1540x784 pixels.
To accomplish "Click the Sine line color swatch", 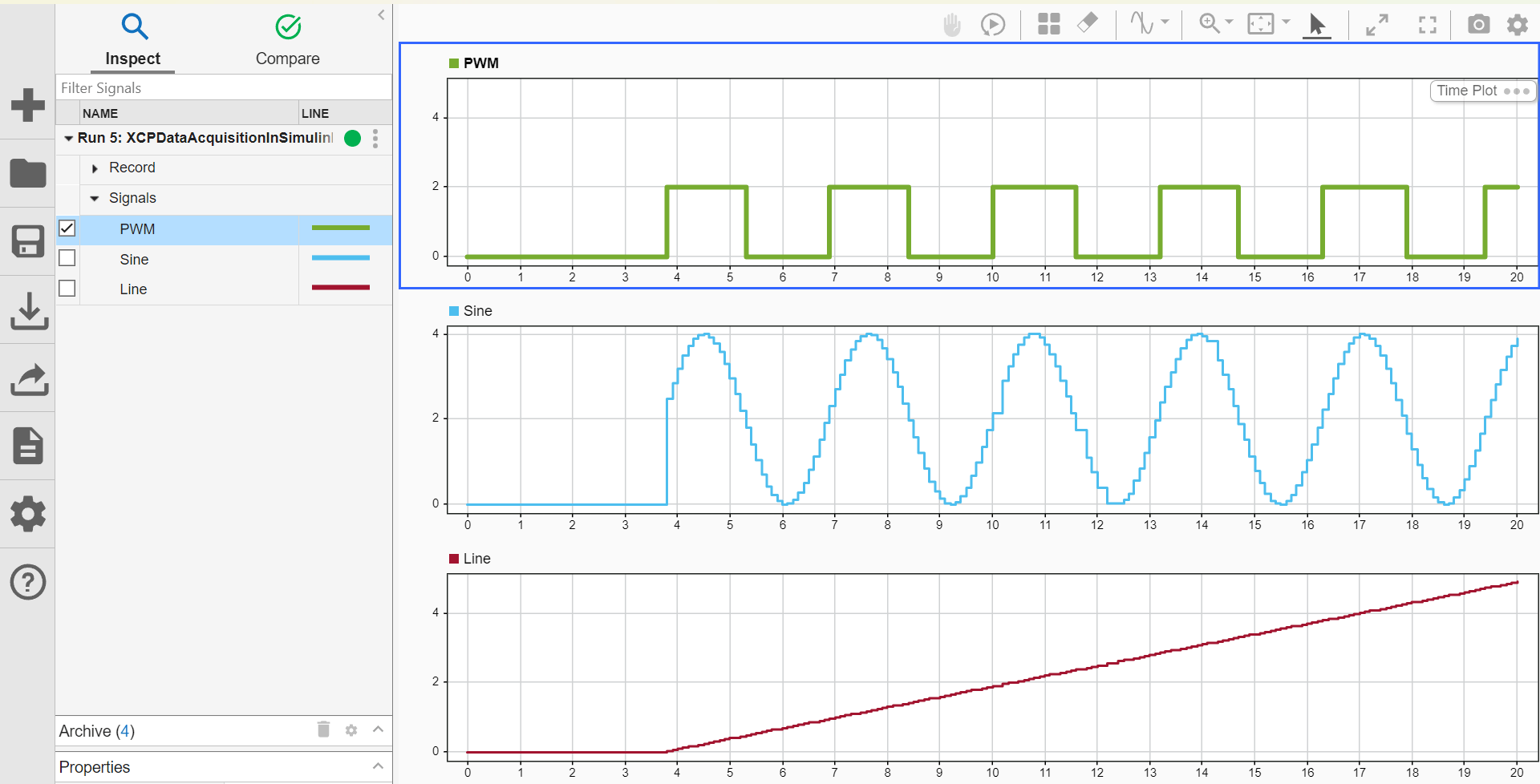I will (341, 258).
